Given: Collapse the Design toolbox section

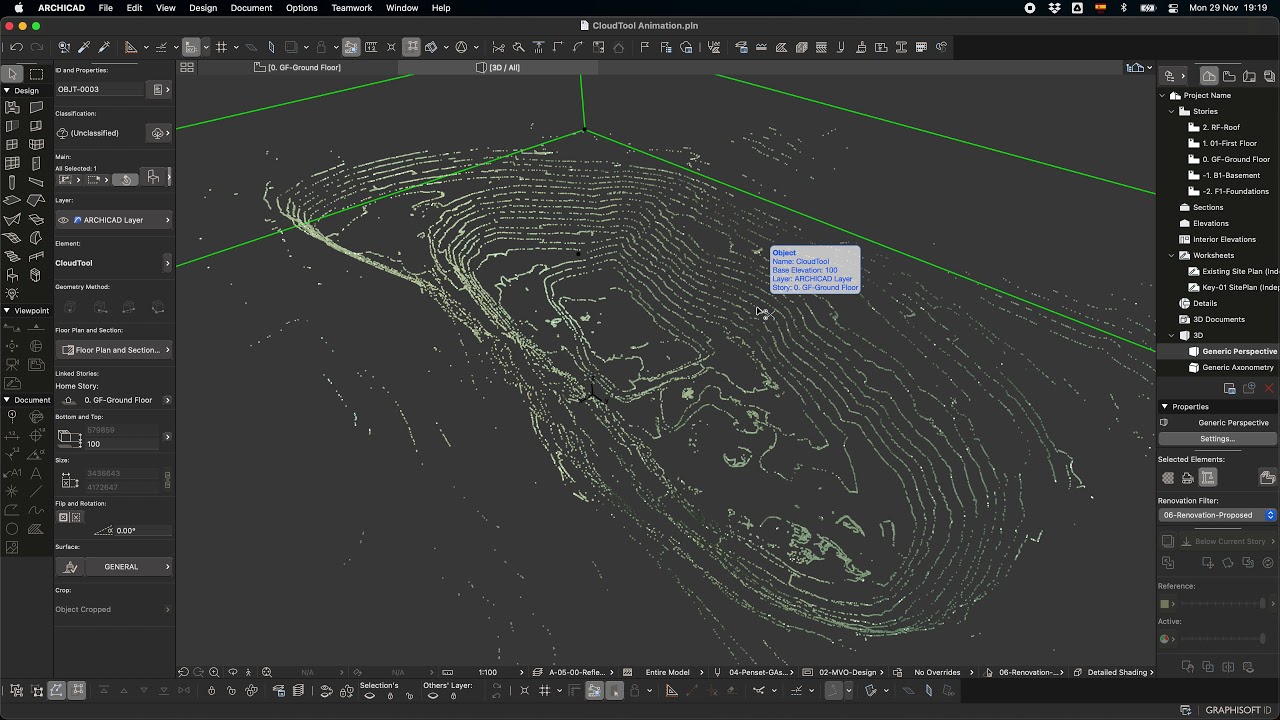Looking at the screenshot, I should point(6,91).
